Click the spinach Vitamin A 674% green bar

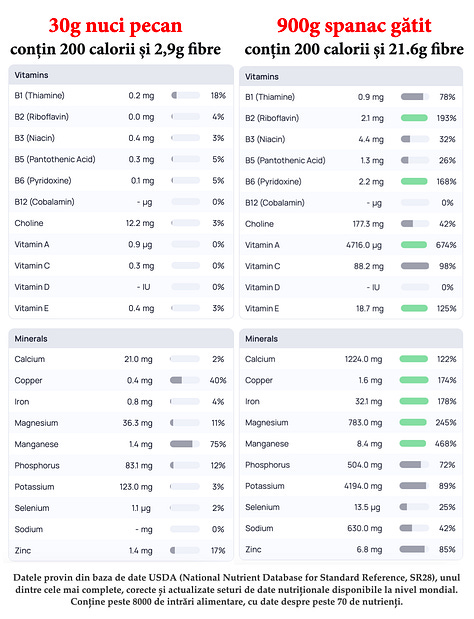(414, 245)
